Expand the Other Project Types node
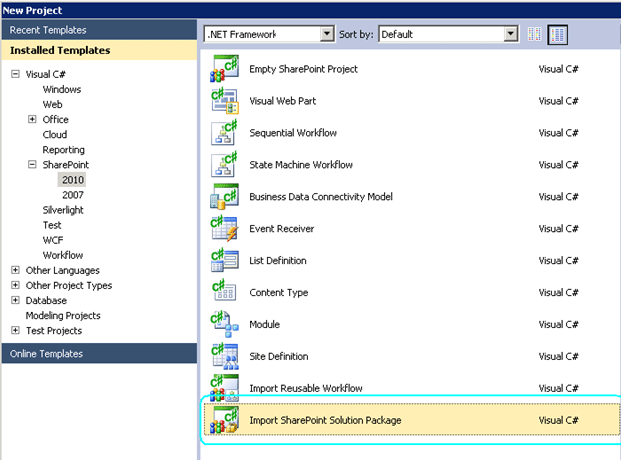The image size is (621, 460). point(15,285)
